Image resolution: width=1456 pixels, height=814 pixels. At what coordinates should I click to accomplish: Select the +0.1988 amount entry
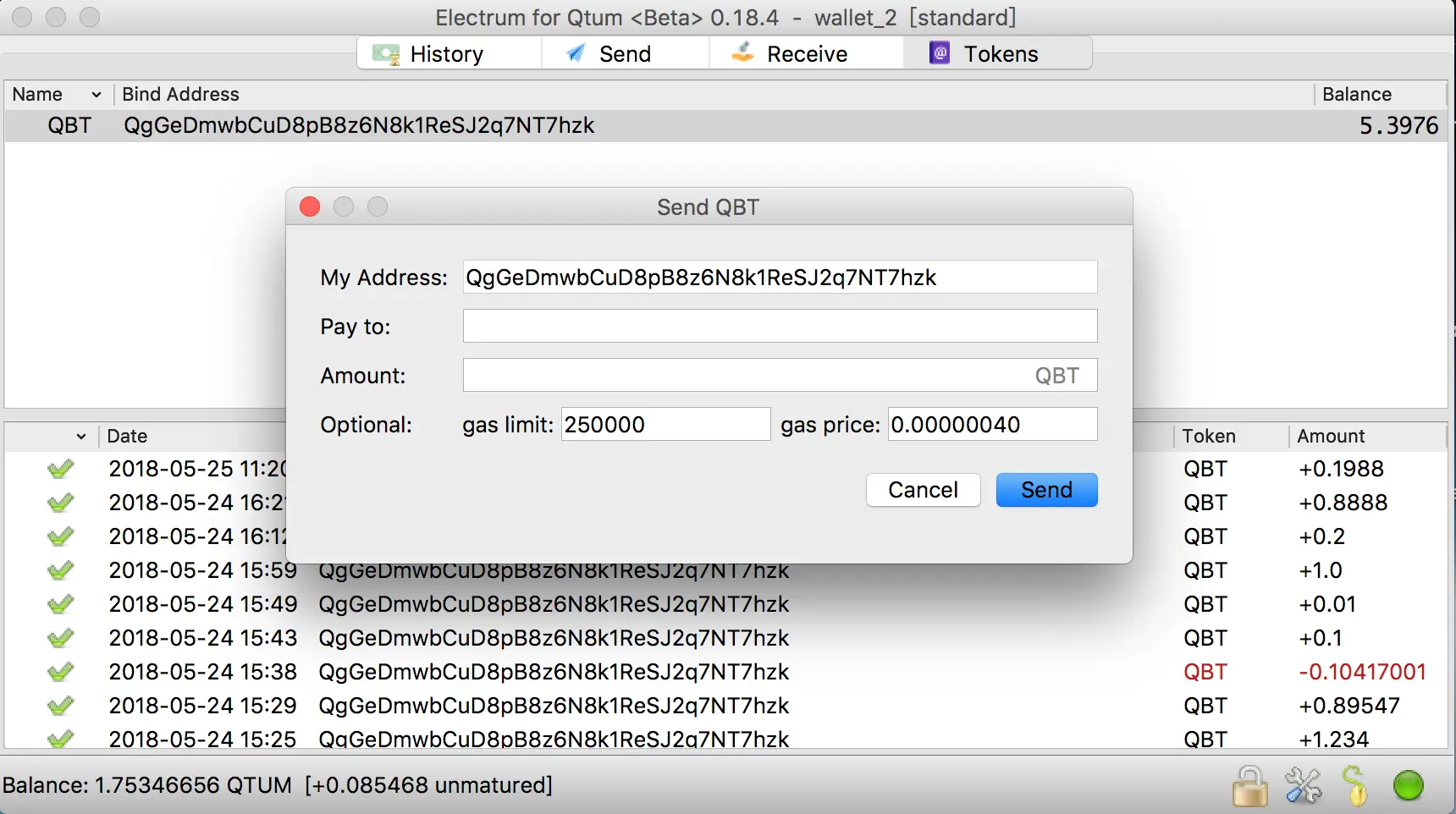click(x=1341, y=469)
